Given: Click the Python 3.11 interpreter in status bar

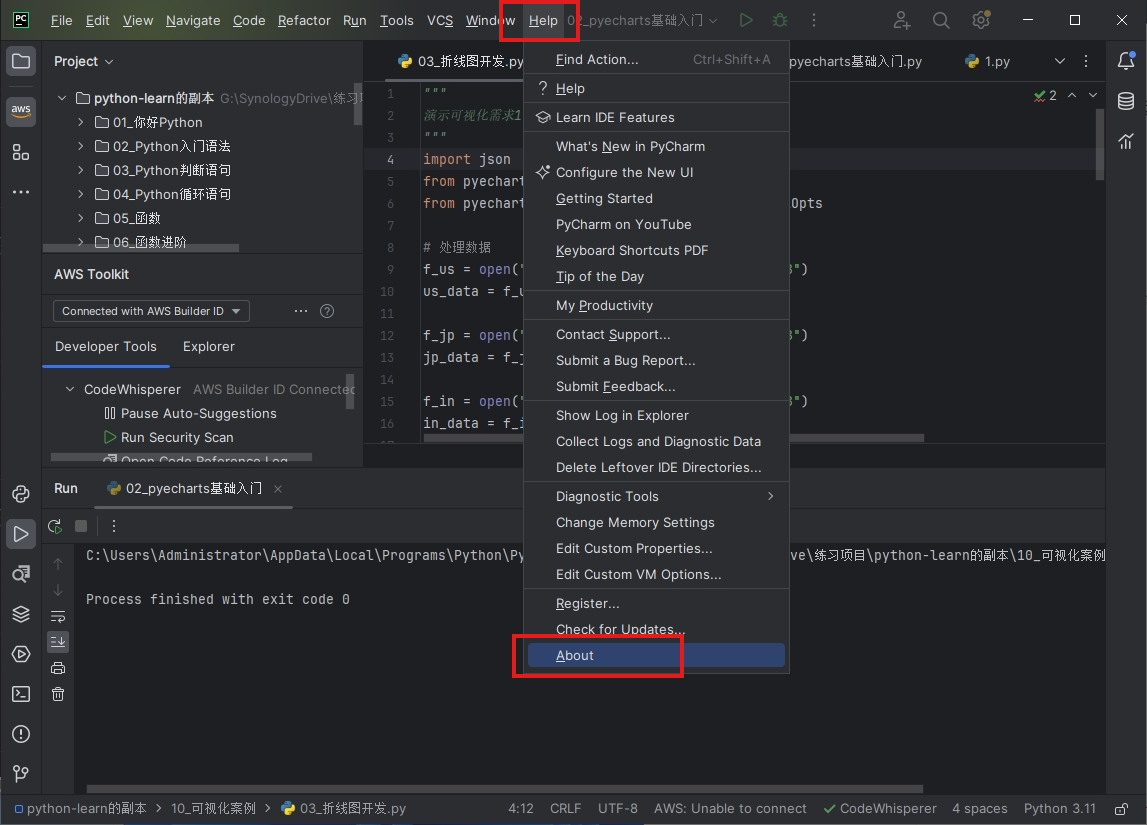Looking at the screenshot, I should (1059, 808).
